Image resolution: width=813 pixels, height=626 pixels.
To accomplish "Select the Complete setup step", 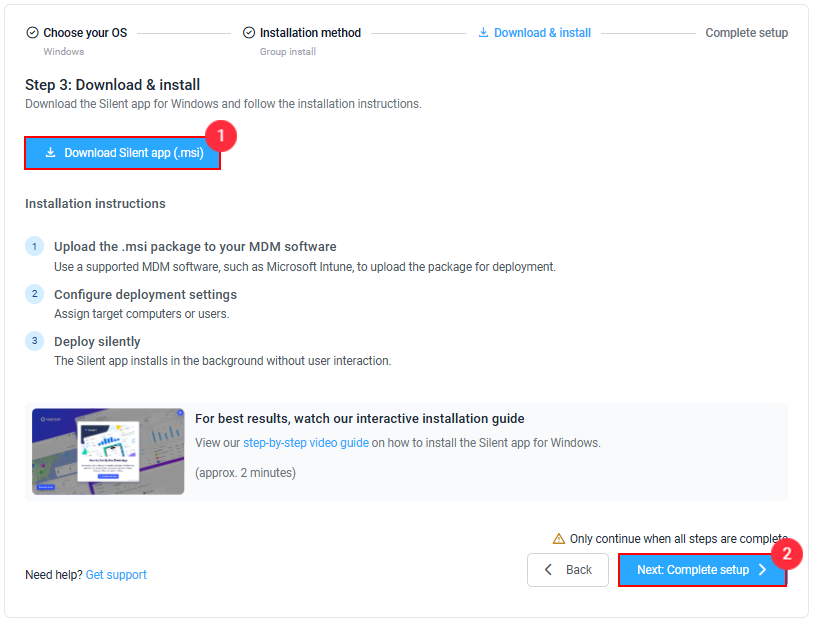I will pyautogui.click(x=747, y=33).
